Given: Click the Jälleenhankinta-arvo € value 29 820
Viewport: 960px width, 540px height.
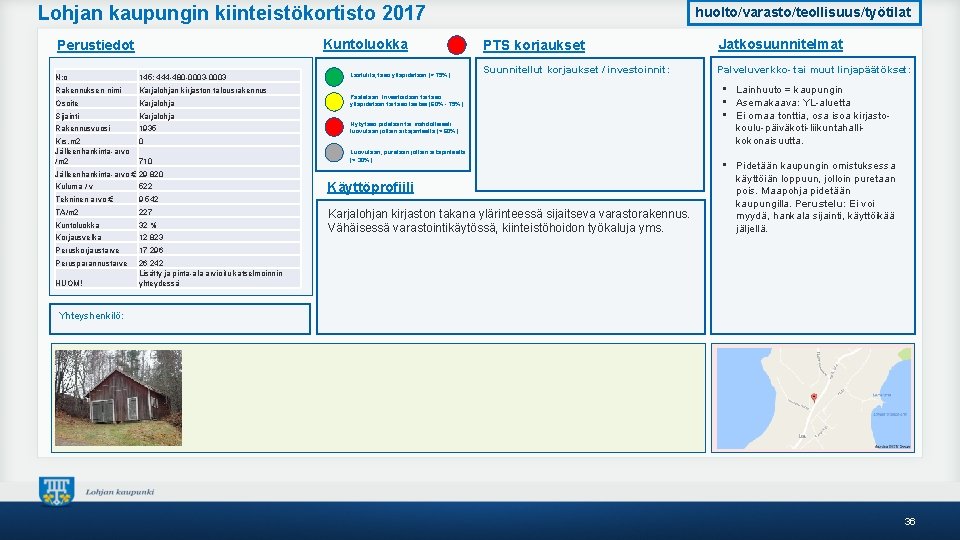Looking at the screenshot, I should click(x=151, y=174).
